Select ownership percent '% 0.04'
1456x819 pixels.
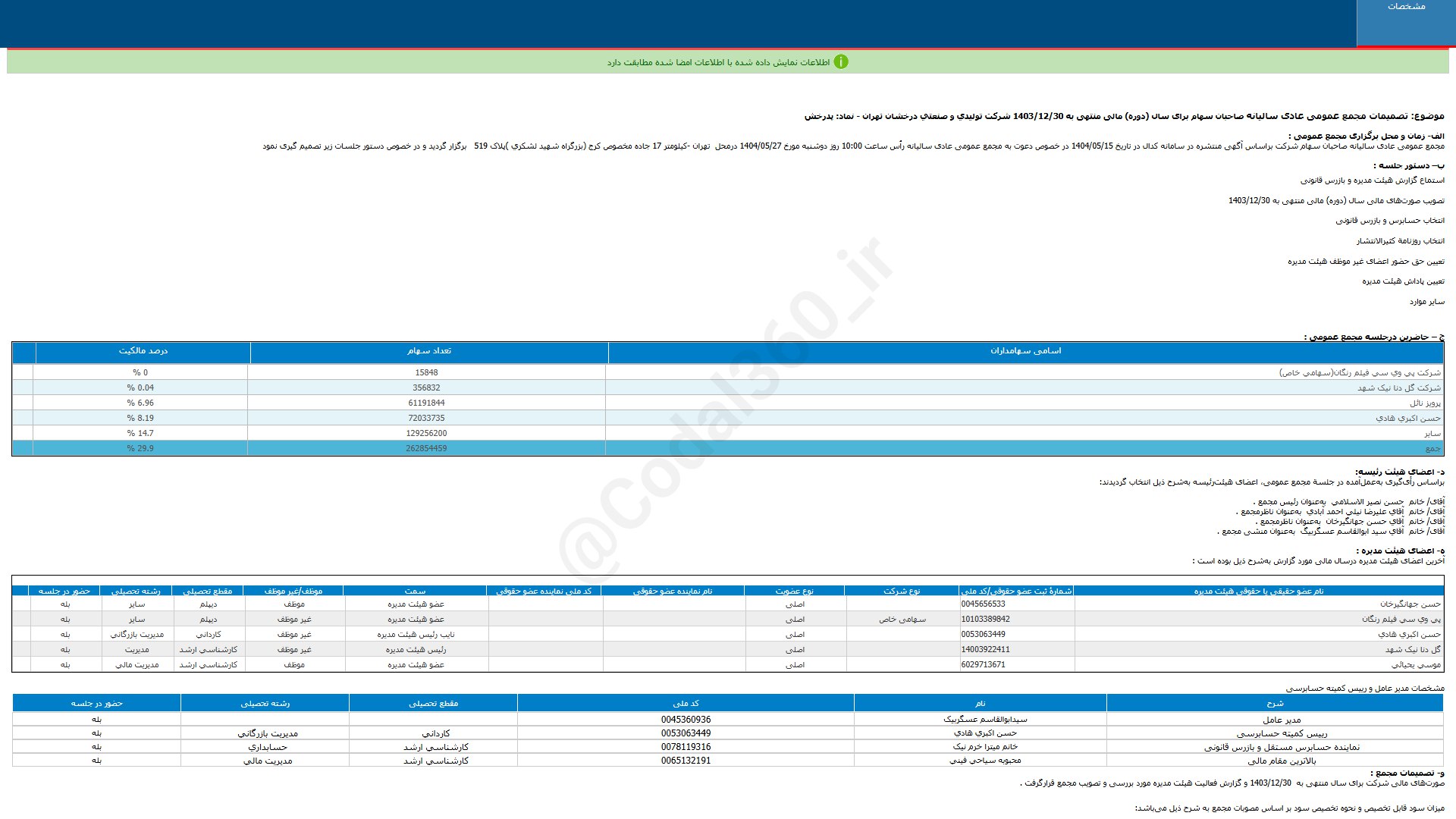[140, 388]
